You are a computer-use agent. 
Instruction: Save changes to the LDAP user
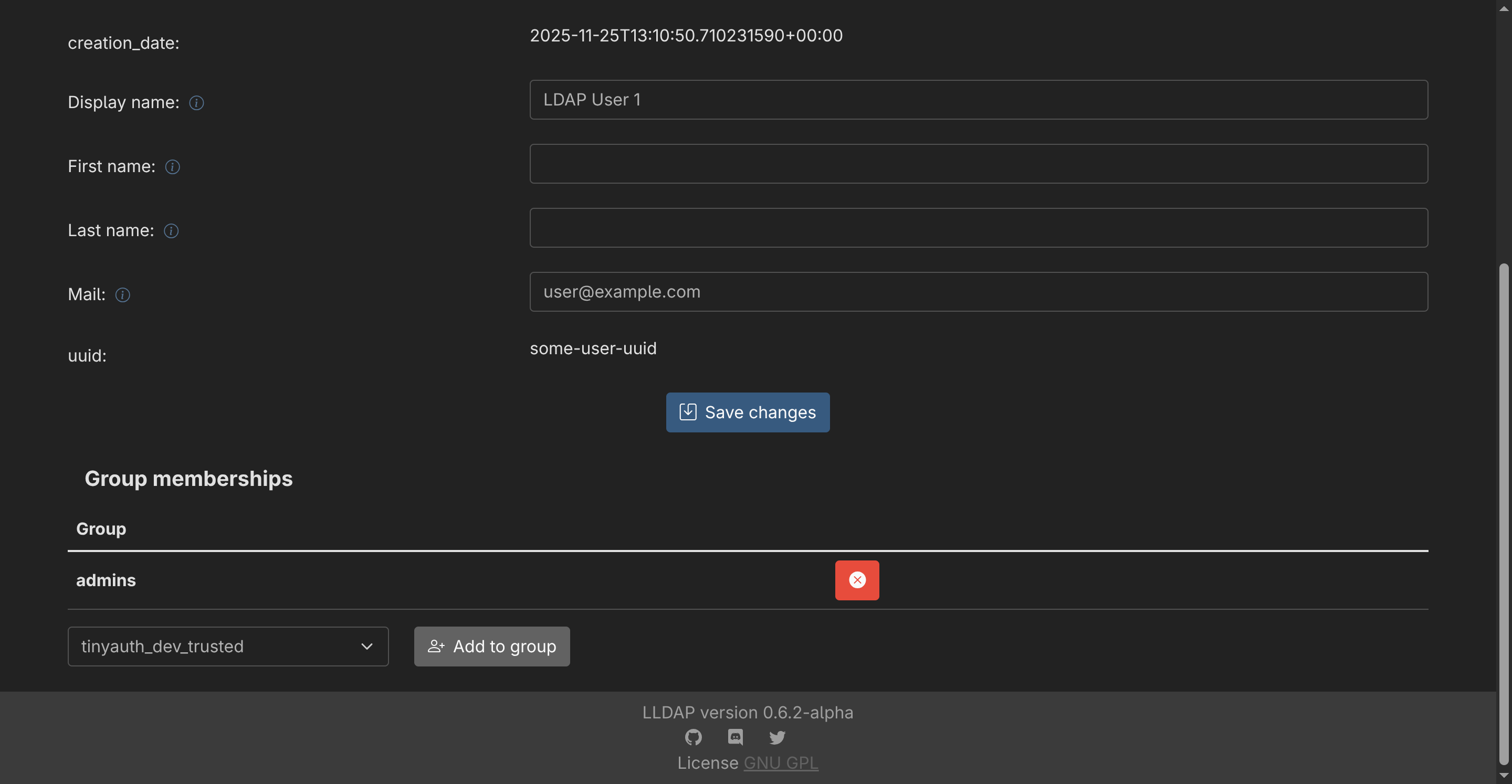point(748,412)
